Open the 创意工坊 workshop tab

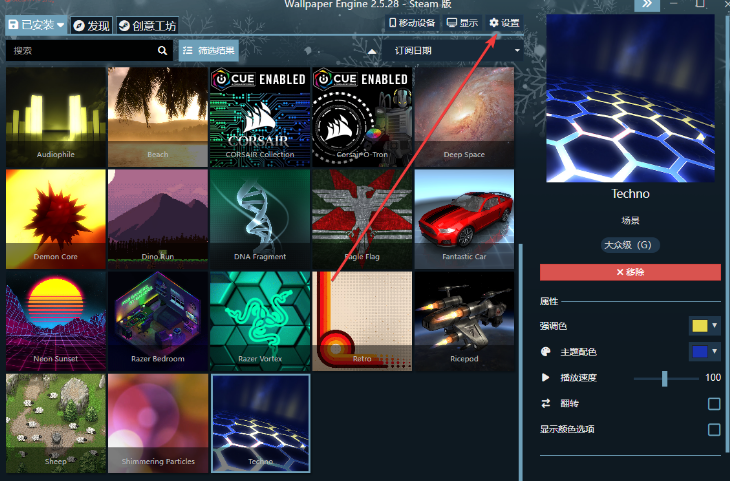click(146, 25)
